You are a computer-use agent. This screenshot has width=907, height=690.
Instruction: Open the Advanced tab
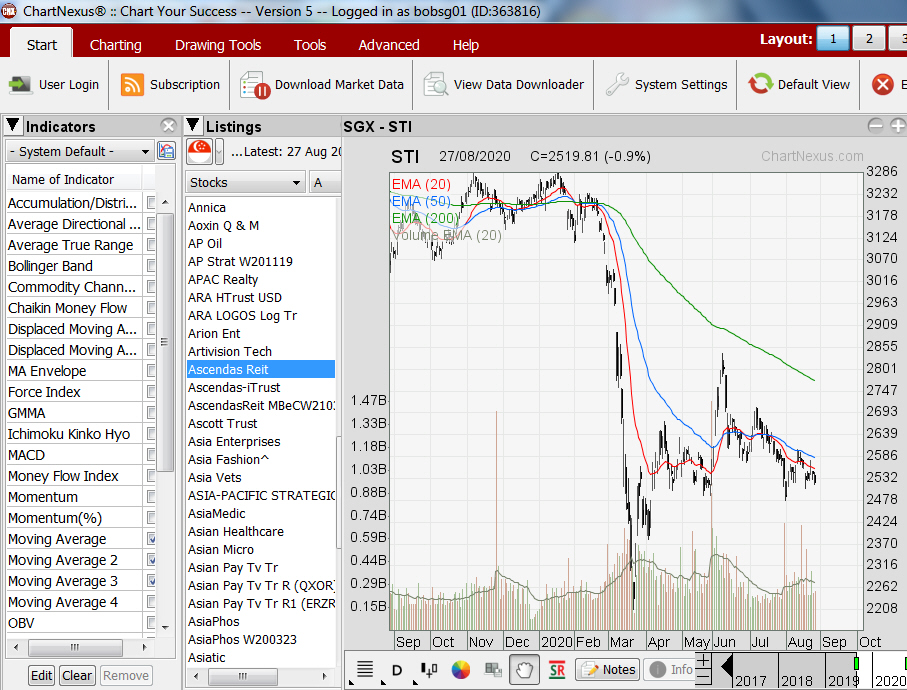point(389,45)
